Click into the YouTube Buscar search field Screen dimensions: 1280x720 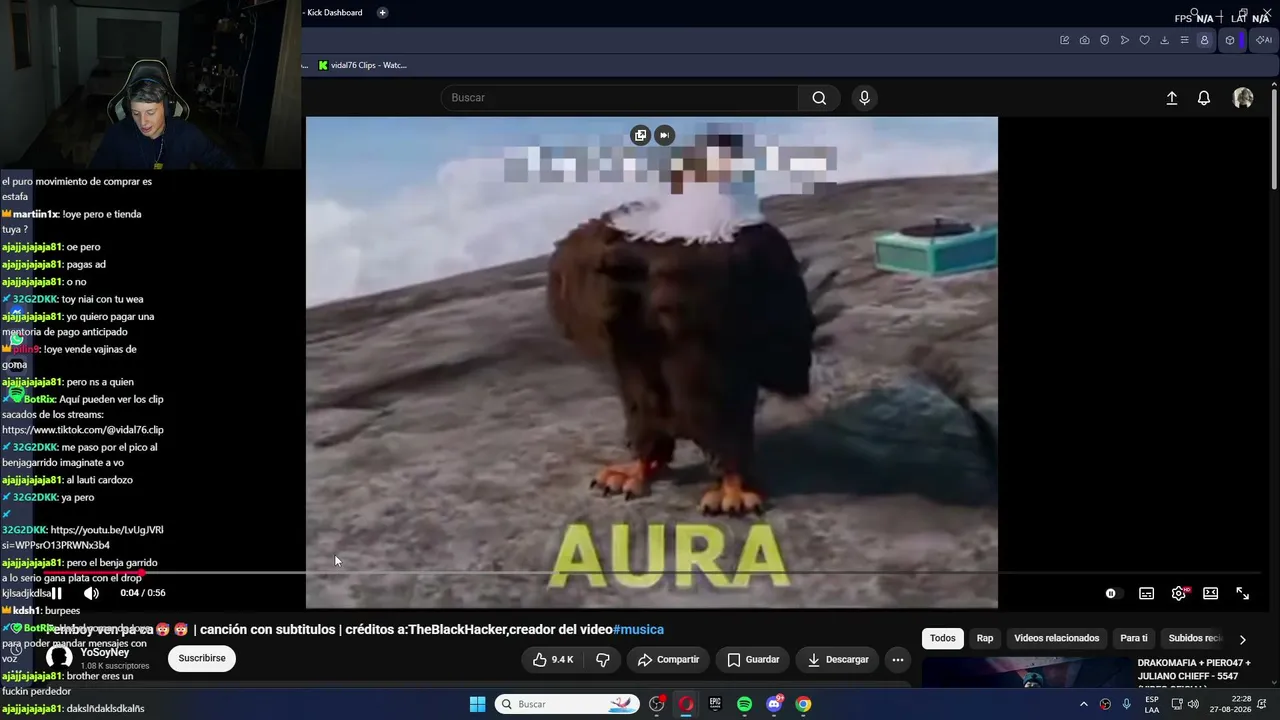pos(620,98)
